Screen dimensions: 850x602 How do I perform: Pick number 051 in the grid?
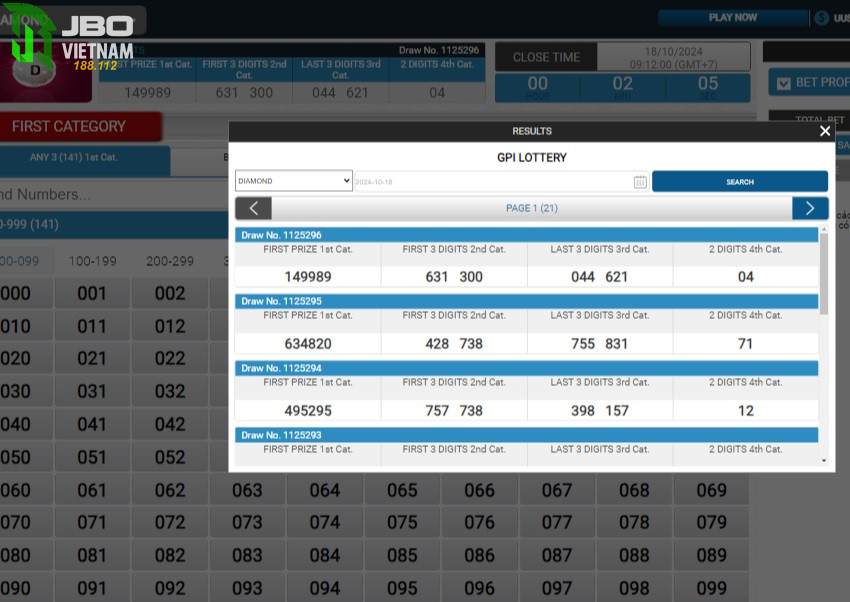[x=92, y=457]
